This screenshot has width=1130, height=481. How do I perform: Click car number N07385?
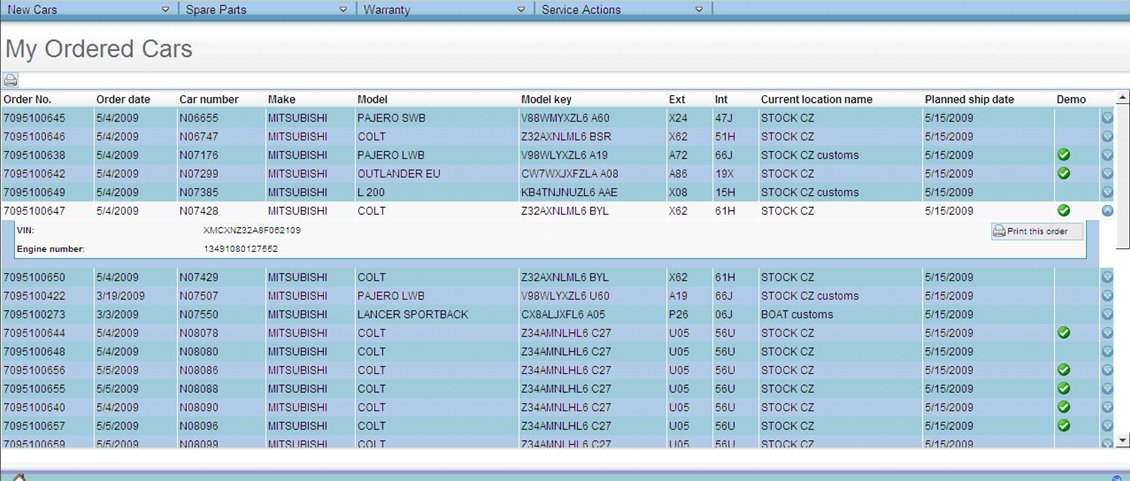tap(199, 193)
